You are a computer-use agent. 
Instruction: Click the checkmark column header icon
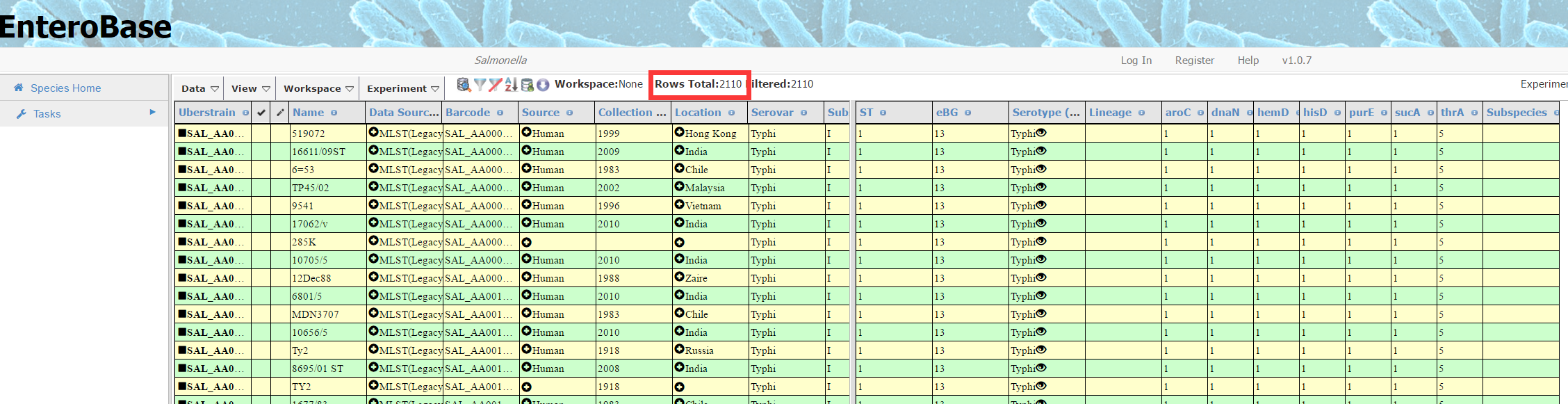(261, 113)
